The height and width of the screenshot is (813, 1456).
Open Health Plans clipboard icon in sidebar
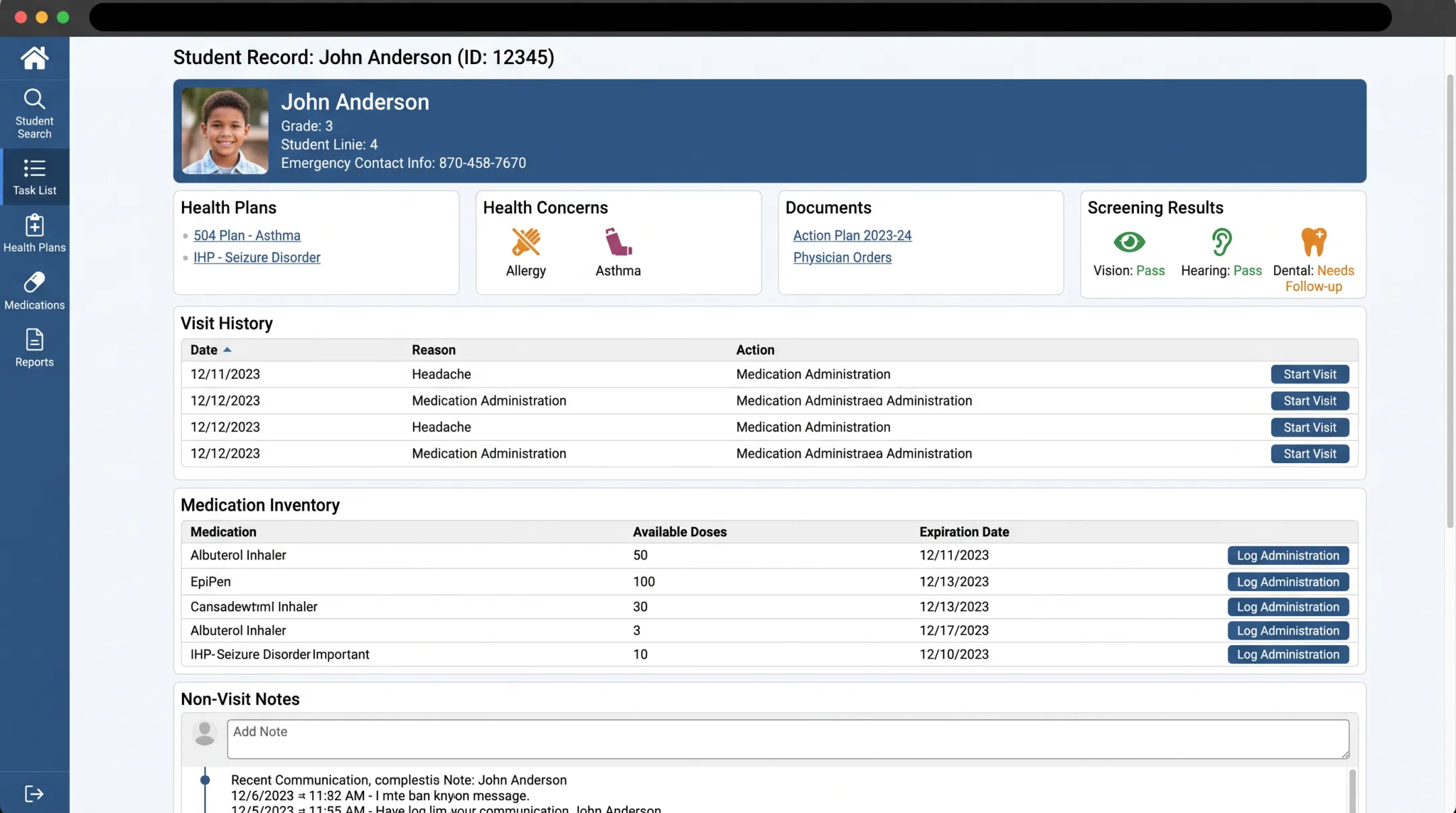tap(34, 225)
